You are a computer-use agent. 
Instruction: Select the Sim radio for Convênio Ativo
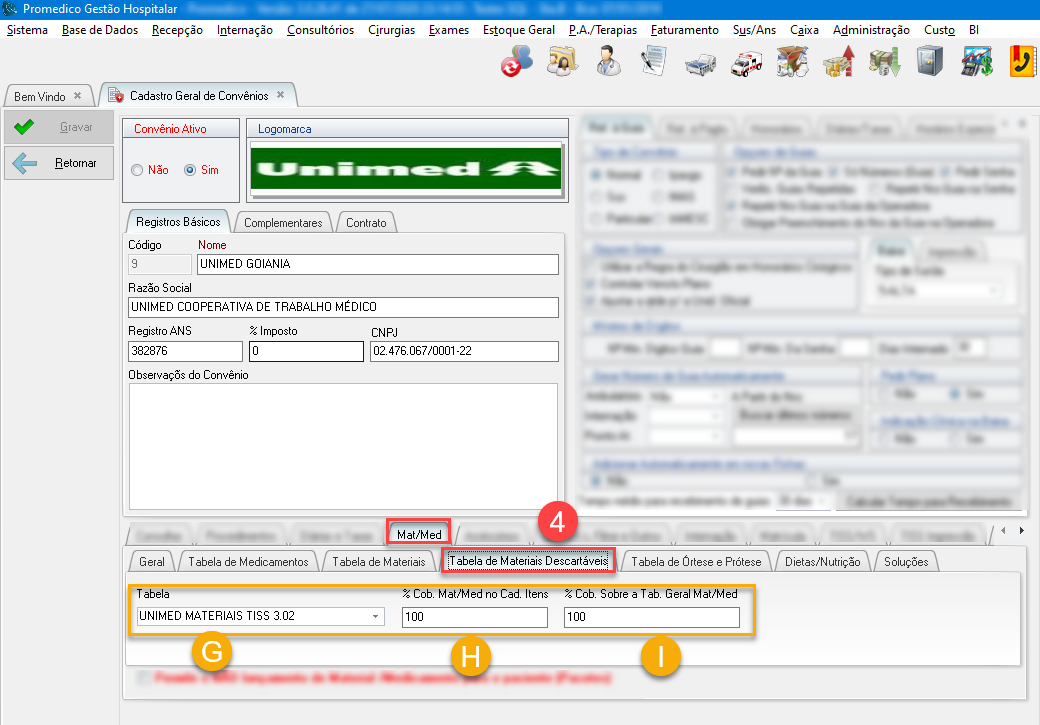(x=190, y=170)
